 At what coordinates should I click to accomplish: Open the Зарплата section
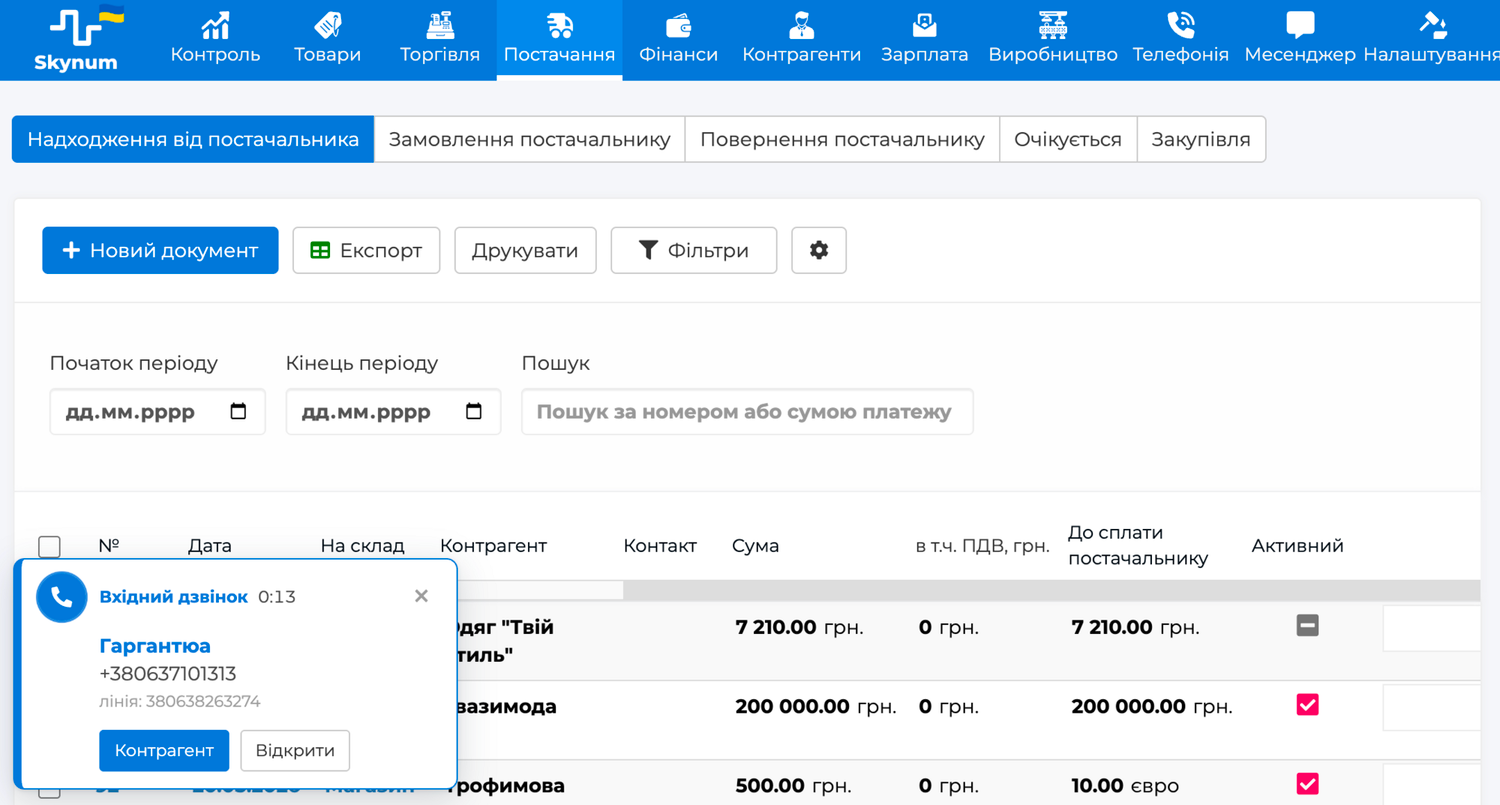point(924,40)
